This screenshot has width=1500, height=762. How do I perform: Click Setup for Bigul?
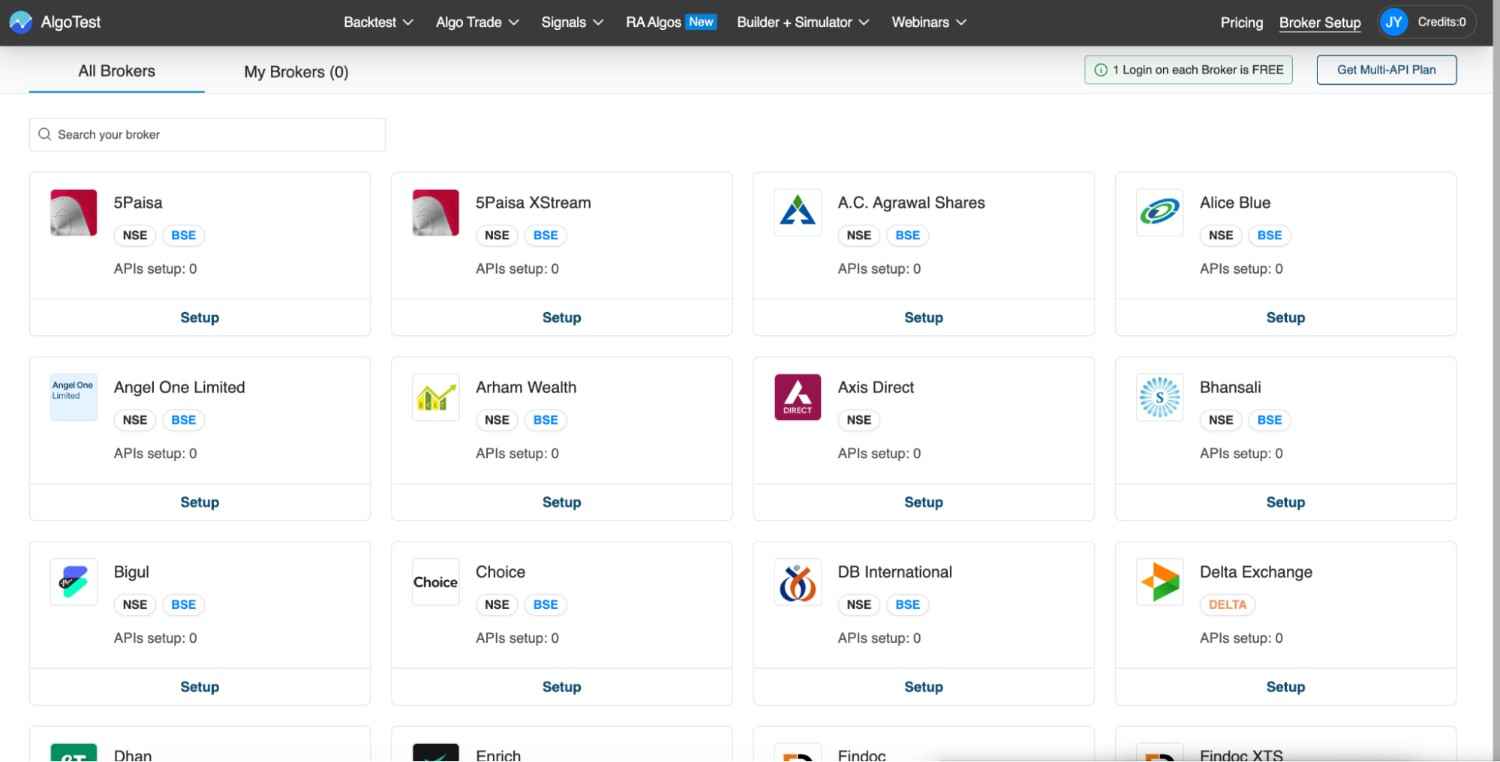199,687
